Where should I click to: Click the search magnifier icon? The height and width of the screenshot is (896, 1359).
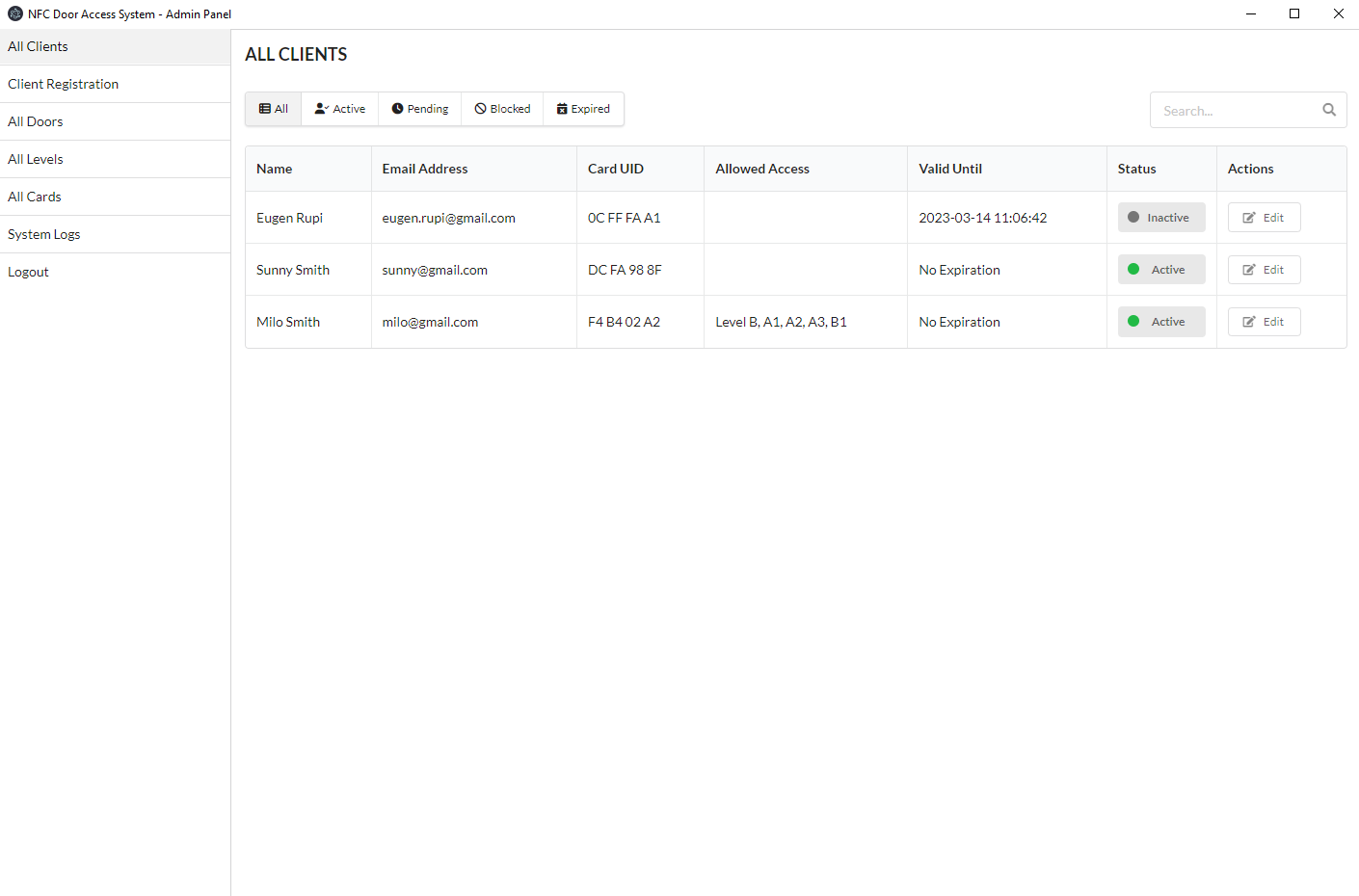1328,110
